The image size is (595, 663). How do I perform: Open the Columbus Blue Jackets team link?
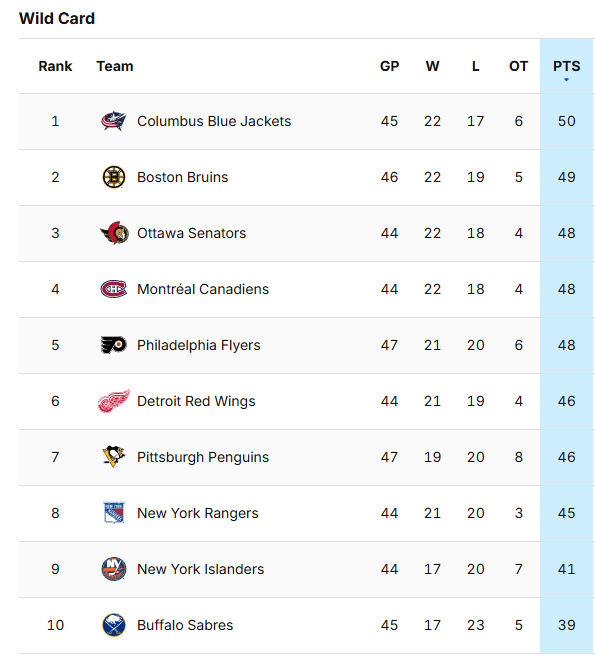point(214,121)
